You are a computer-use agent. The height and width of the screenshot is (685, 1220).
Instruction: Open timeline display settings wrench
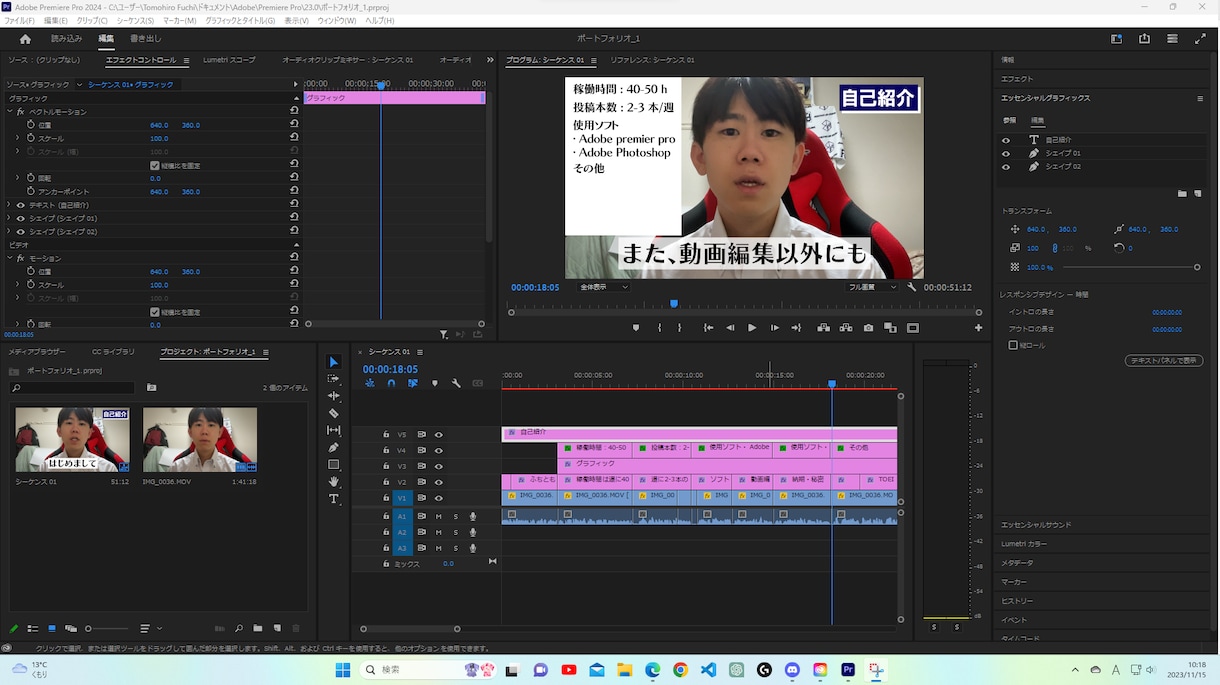(x=456, y=383)
